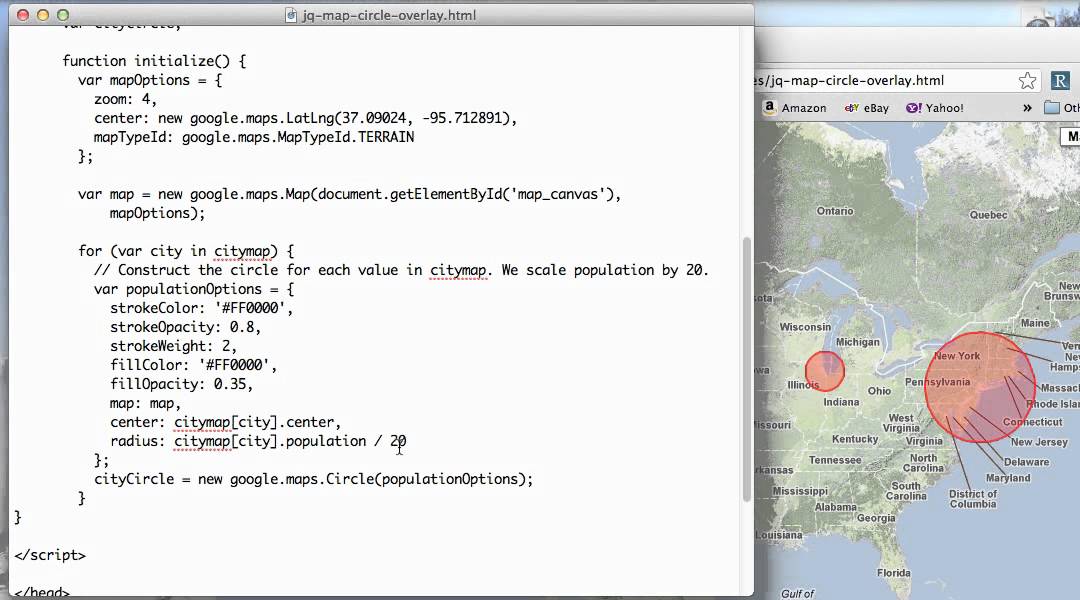This screenshot has width=1080, height=600.
Task: Click the District of Columbia map label
Action: [973, 499]
